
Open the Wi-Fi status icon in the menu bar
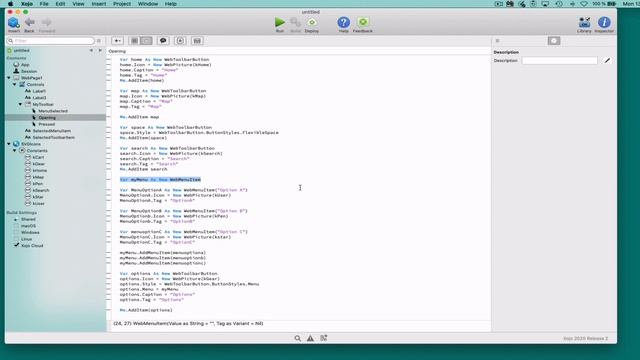[x=584, y=4]
